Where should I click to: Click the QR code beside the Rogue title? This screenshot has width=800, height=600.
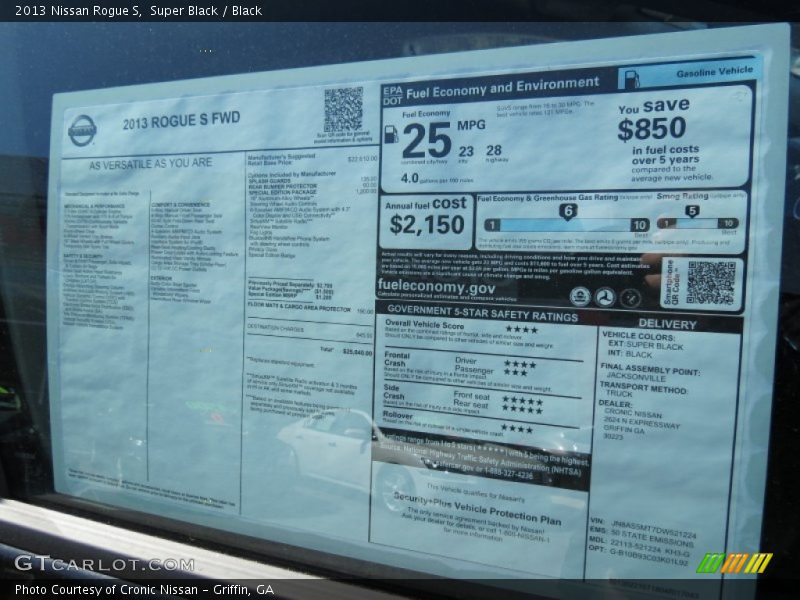coord(343,110)
